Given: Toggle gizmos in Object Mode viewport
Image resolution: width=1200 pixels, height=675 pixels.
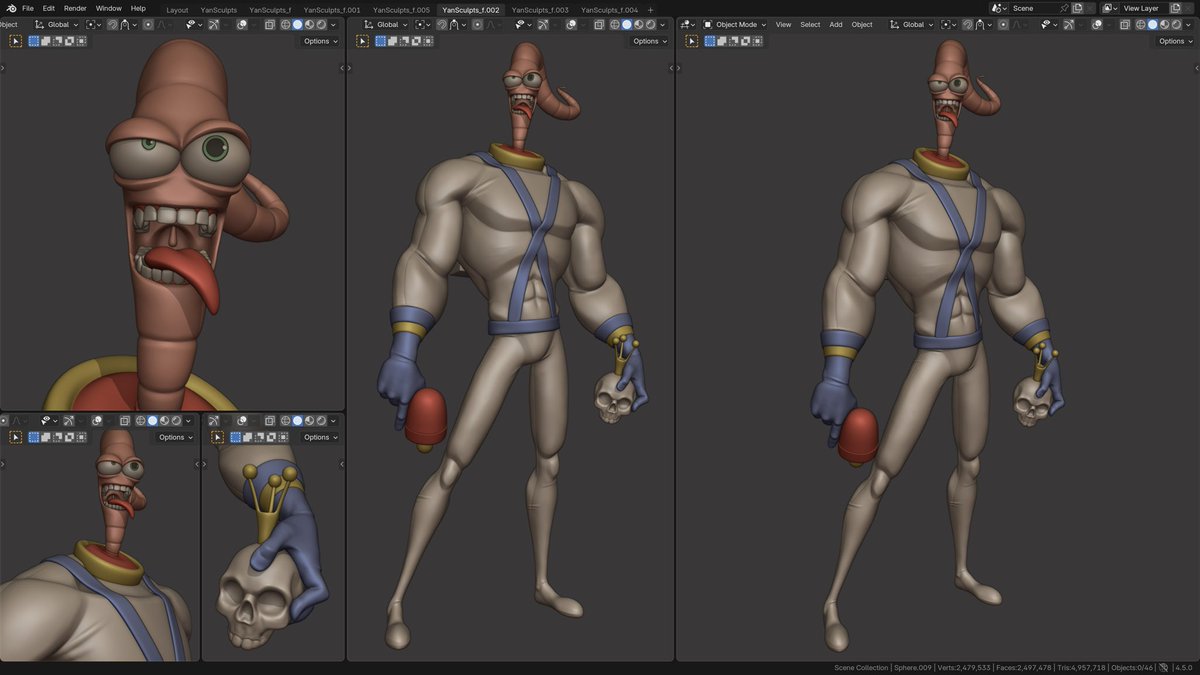Looking at the screenshot, I should point(1068,24).
